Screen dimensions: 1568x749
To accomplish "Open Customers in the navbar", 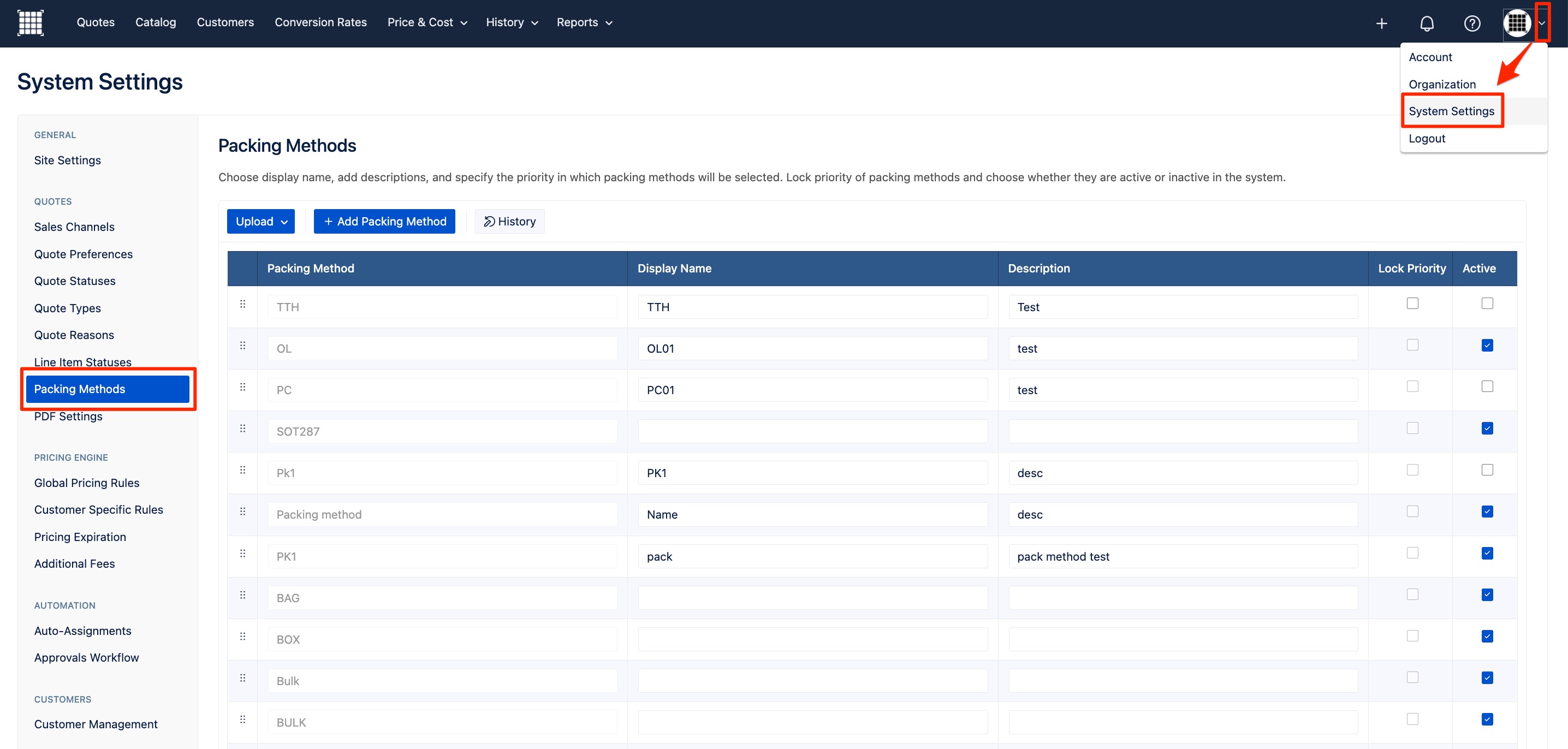I will 225,22.
